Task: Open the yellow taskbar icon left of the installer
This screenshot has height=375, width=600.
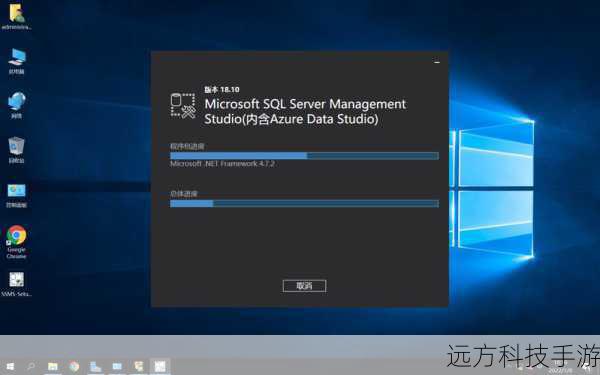Action: 138,367
